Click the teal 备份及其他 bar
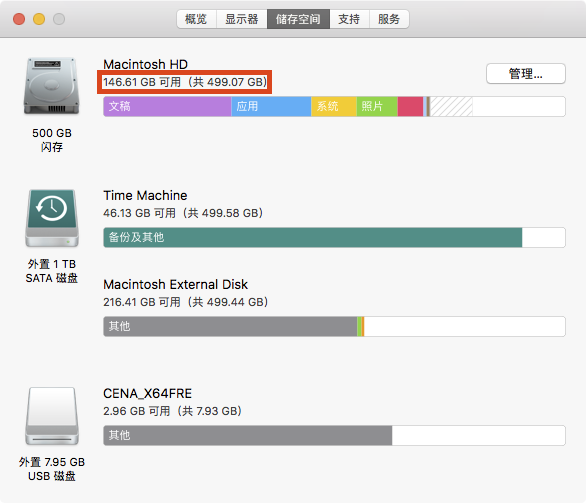The width and height of the screenshot is (586, 503). pos(313,237)
